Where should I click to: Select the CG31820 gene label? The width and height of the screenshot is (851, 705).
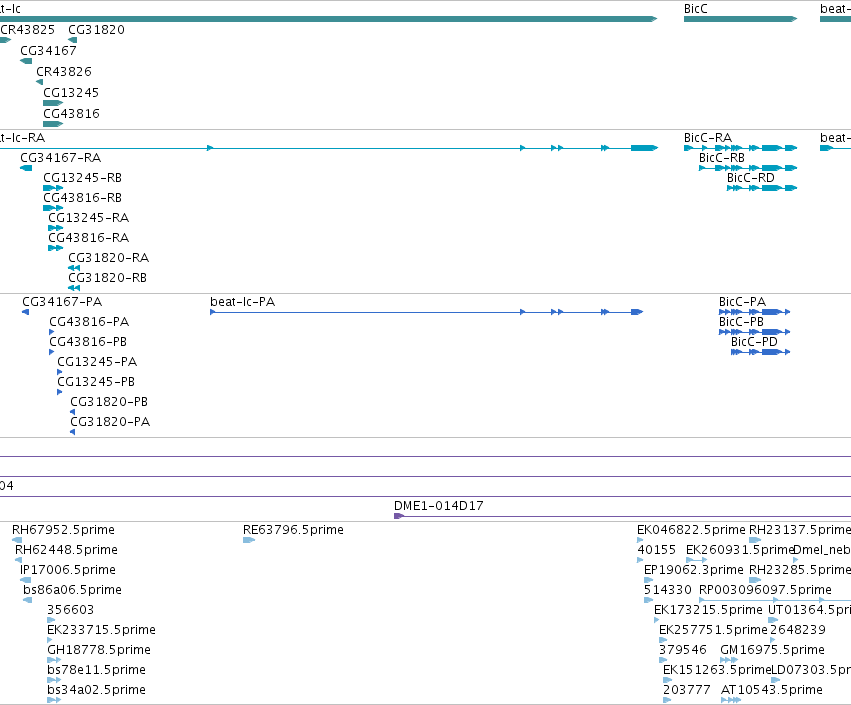96,30
